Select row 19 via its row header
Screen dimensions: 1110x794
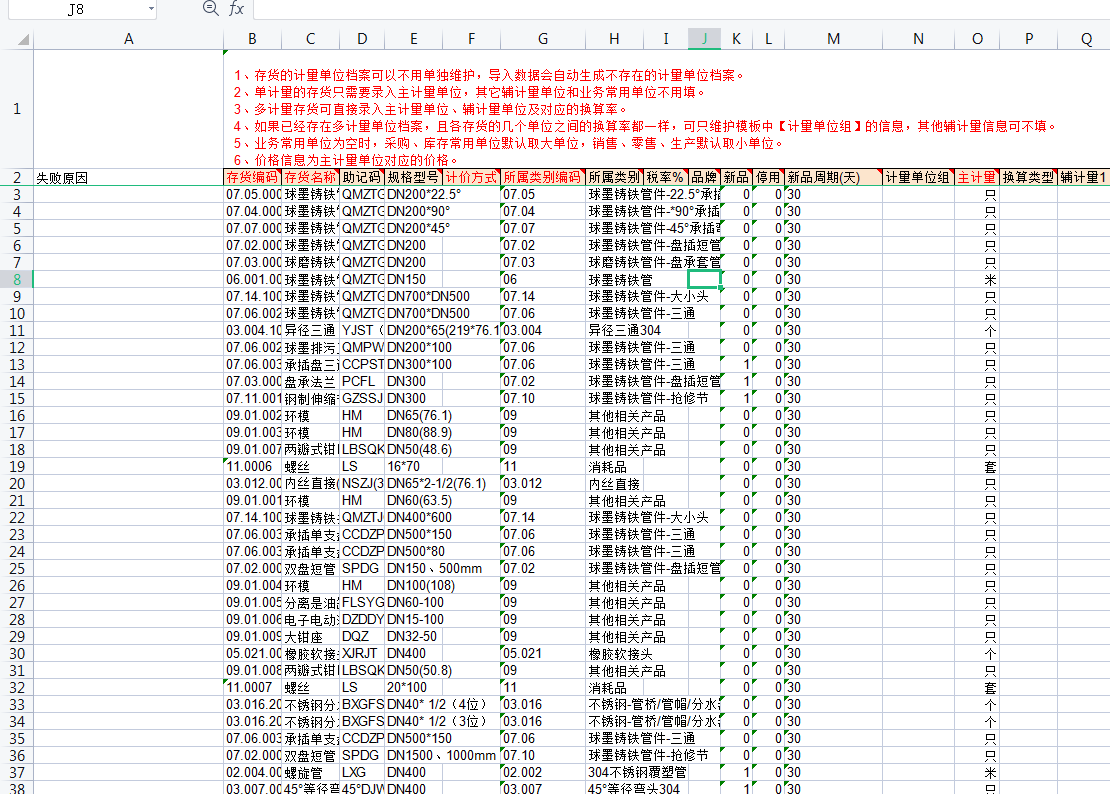(16, 467)
